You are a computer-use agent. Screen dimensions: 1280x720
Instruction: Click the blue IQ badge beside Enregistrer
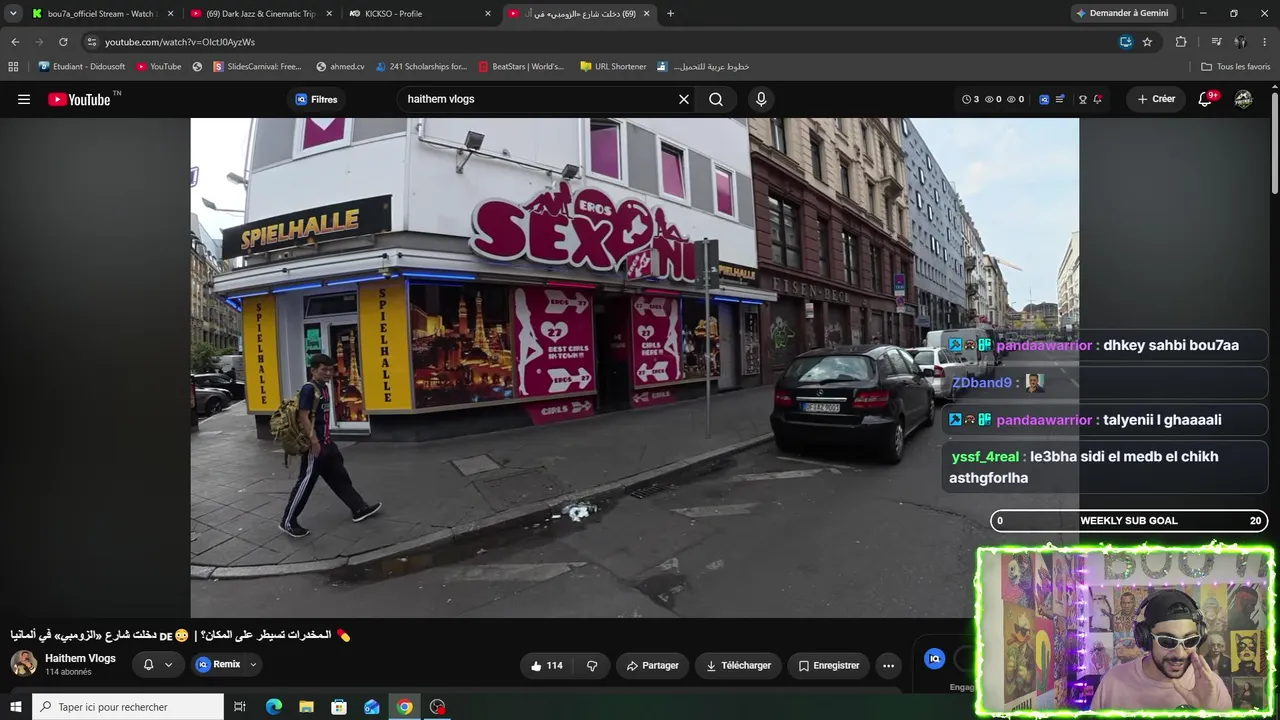click(935, 658)
